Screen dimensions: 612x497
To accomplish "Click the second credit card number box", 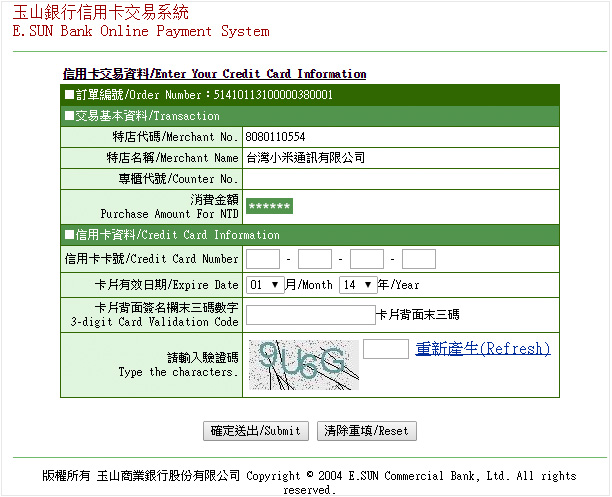I will click(x=314, y=260).
